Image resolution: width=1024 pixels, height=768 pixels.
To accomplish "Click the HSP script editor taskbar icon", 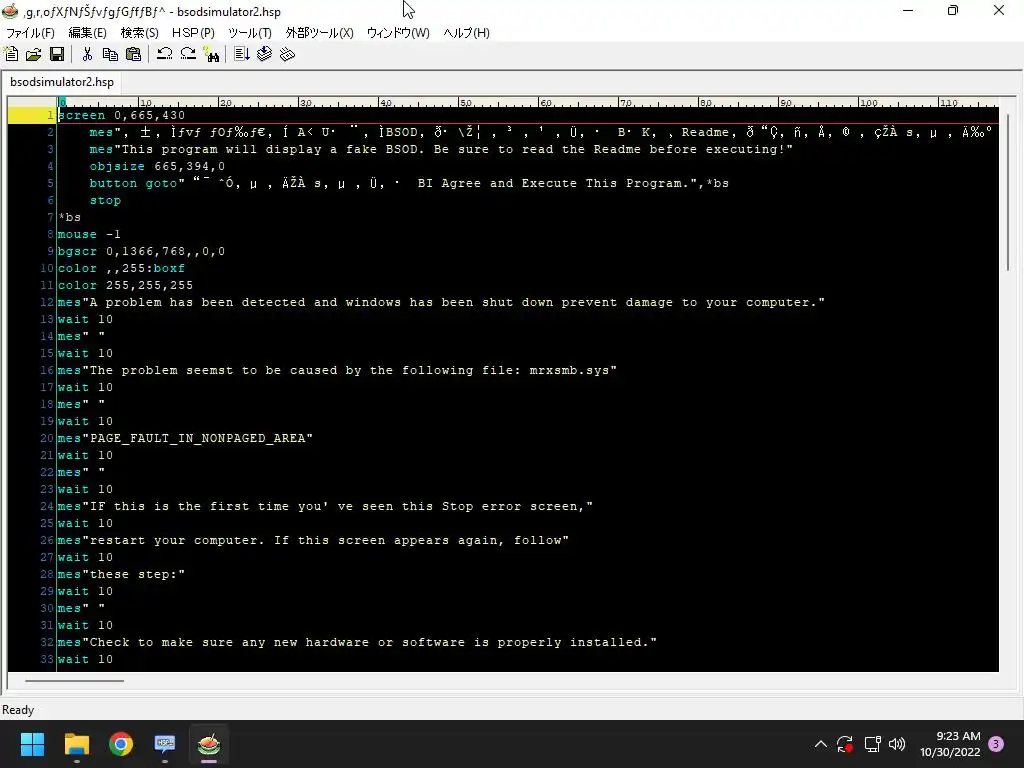I will [x=209, y=744].
